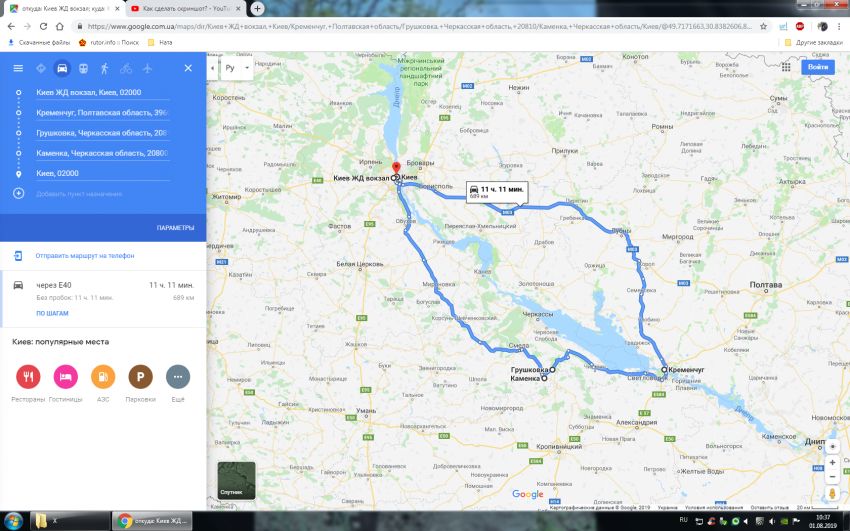850x531 pixels.
Task: Open the Google apps grid
Action: tap(786, 67)
